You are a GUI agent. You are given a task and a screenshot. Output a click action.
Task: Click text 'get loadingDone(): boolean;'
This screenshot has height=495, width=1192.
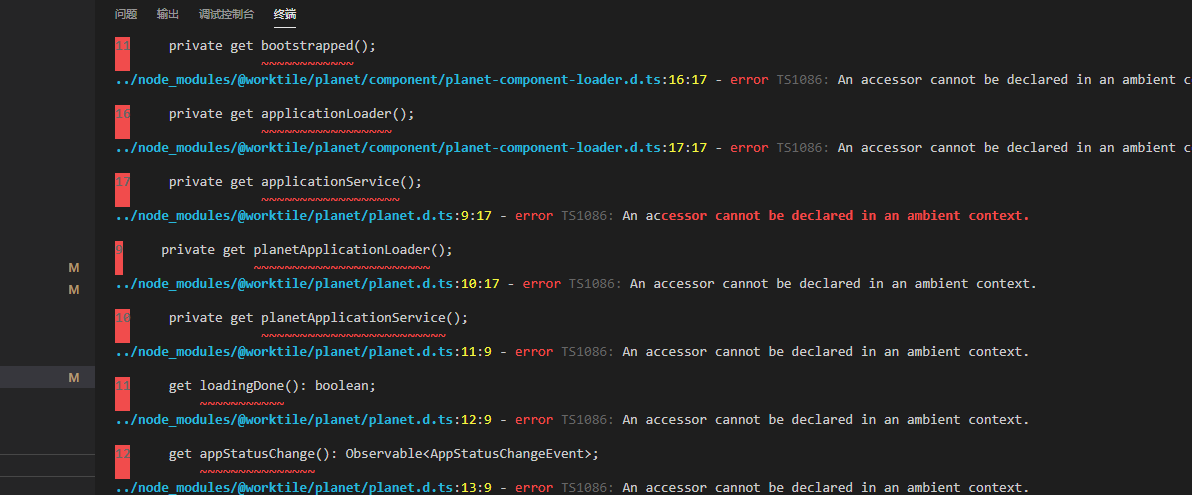click(272, 386)
